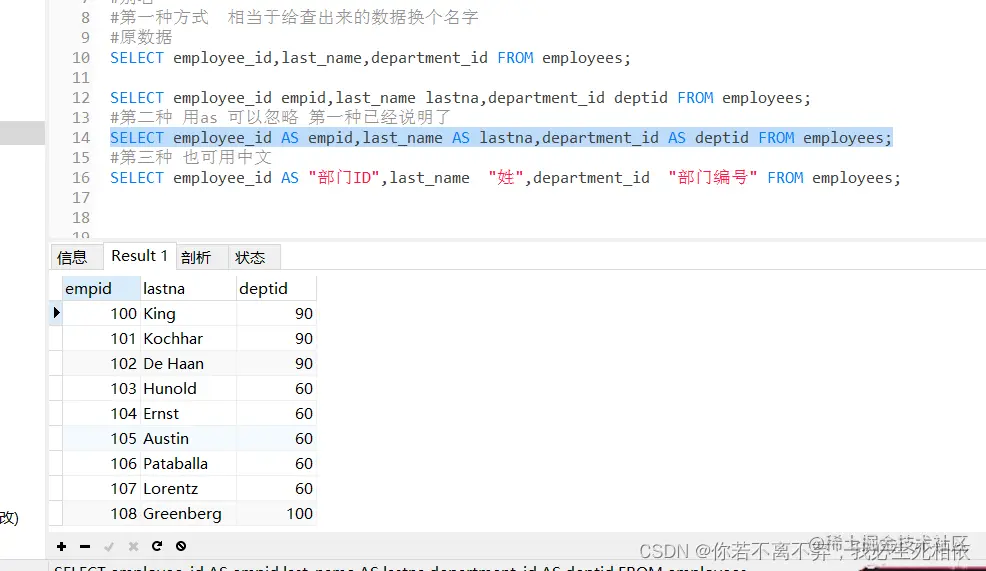Select cell containing King

(x=189, y=313)
